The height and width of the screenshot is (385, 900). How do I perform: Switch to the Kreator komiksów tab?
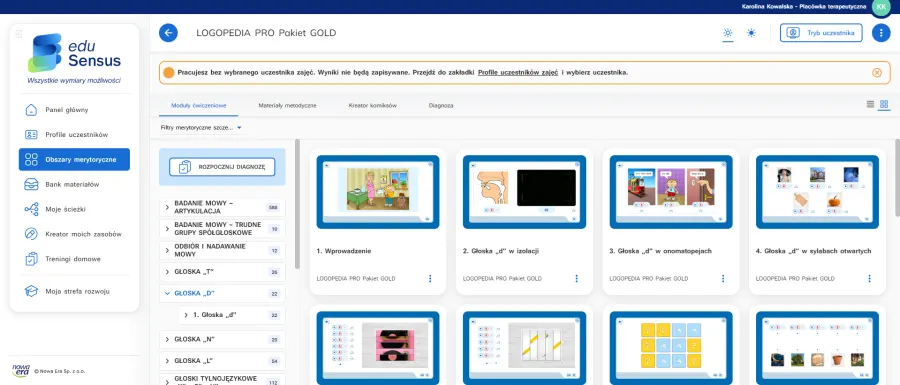click(x=373, y=106)
